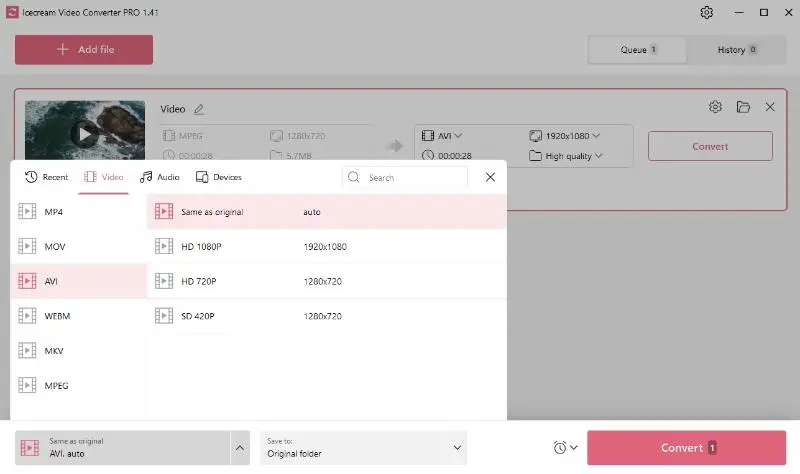Click the auto resolution text
Viewport: 800px width, 474px height.
pos(312,212)
